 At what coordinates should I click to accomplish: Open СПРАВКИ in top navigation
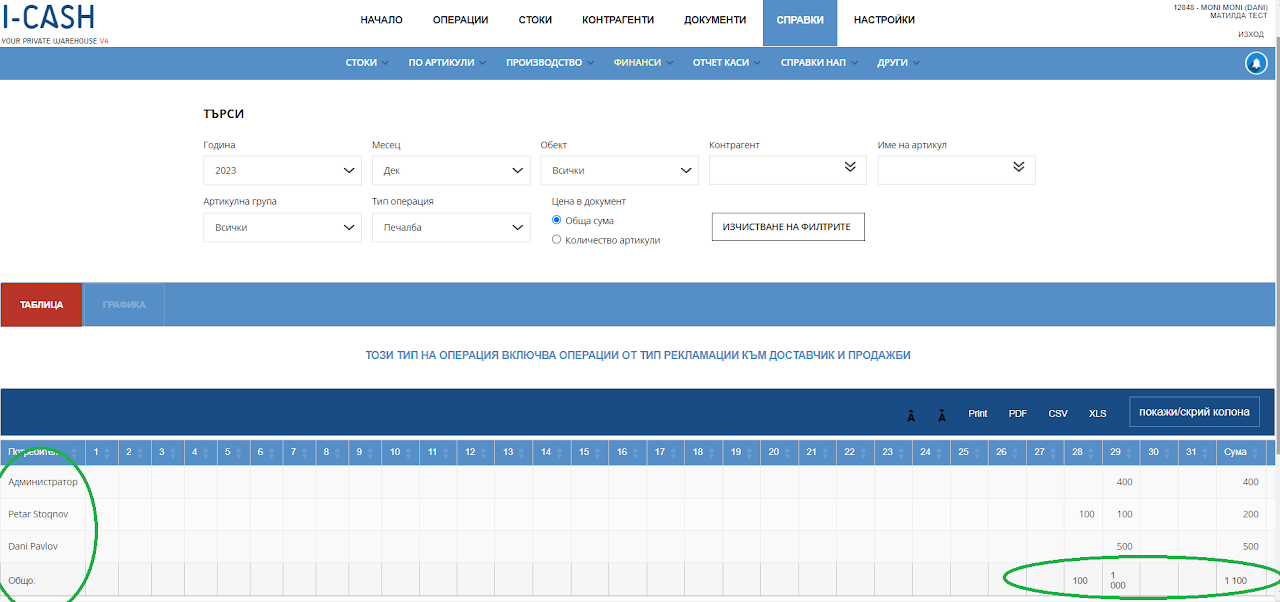point(800,22)
